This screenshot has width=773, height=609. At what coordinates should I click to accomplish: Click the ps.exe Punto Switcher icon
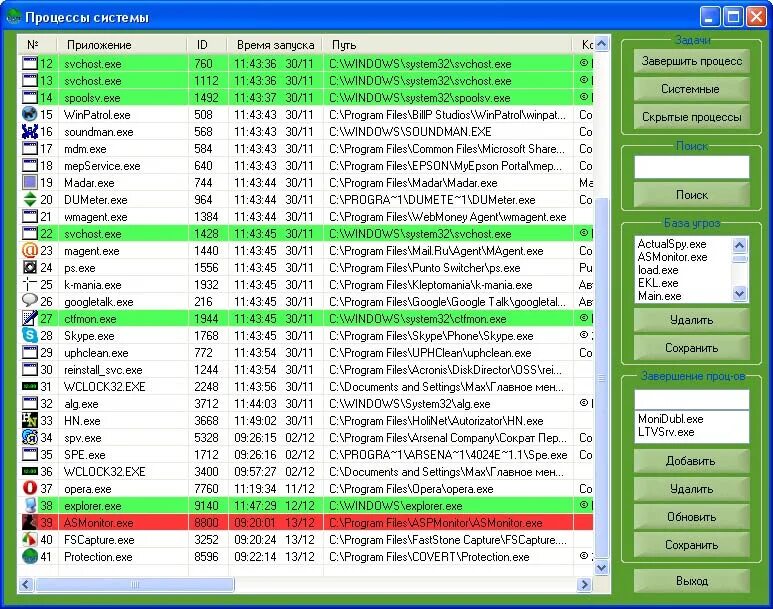pos(30,268)
